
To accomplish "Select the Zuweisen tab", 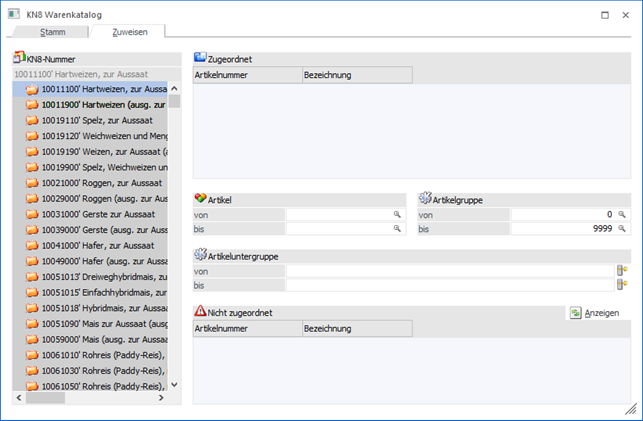I will coord(130,32).
